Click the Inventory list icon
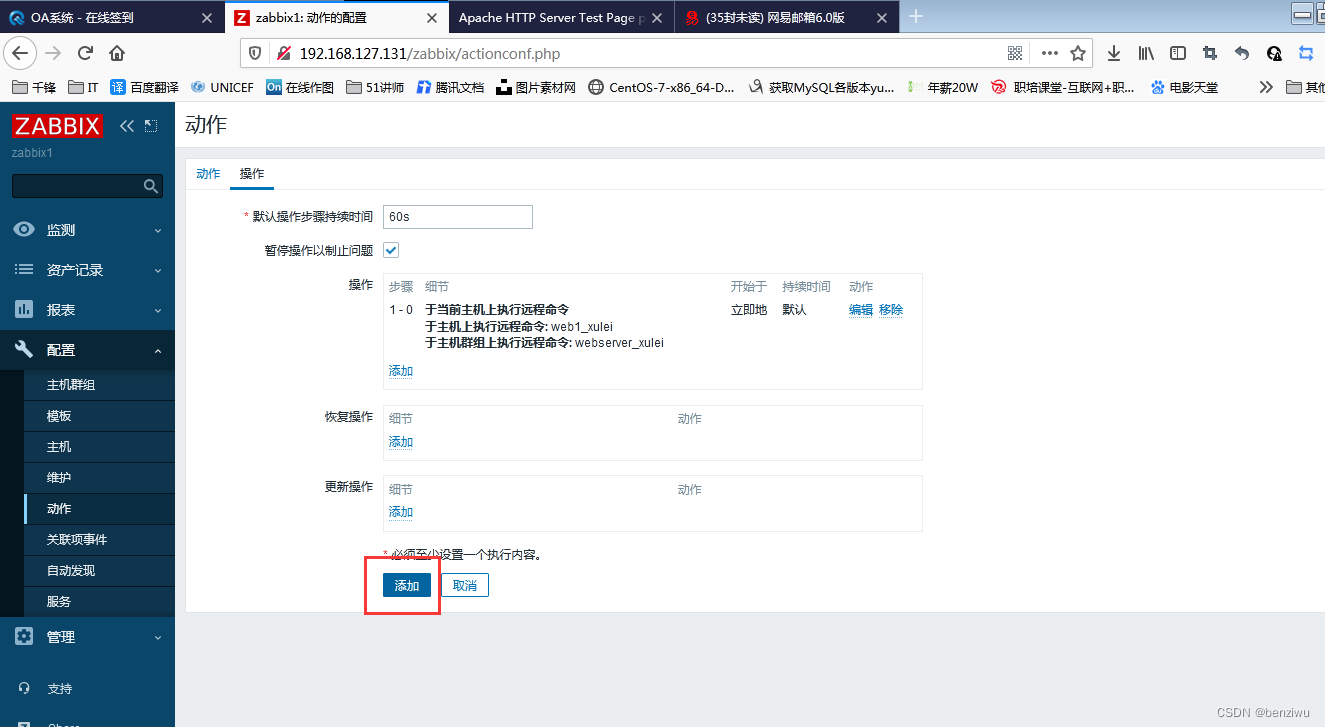The image size is (1325, 727). pyautogui.click(x=24, y=269)
